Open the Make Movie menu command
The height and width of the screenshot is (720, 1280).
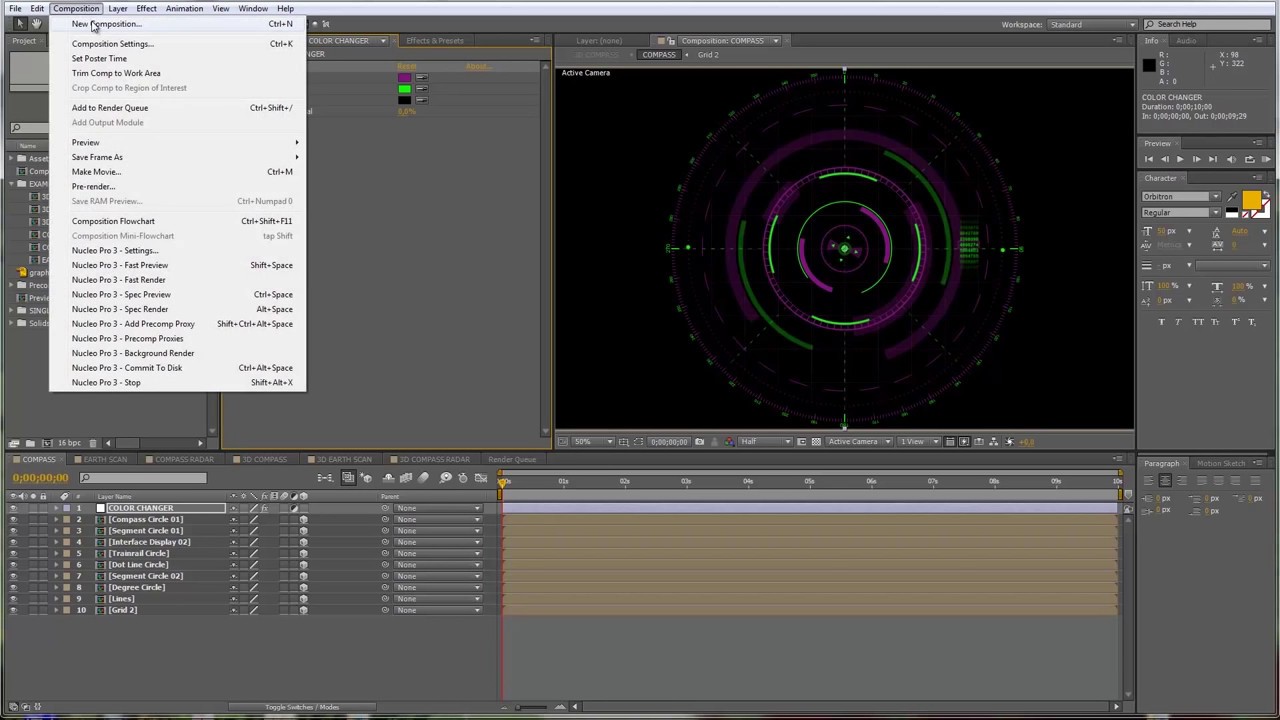pyautogui.click(x=96, y=172)
